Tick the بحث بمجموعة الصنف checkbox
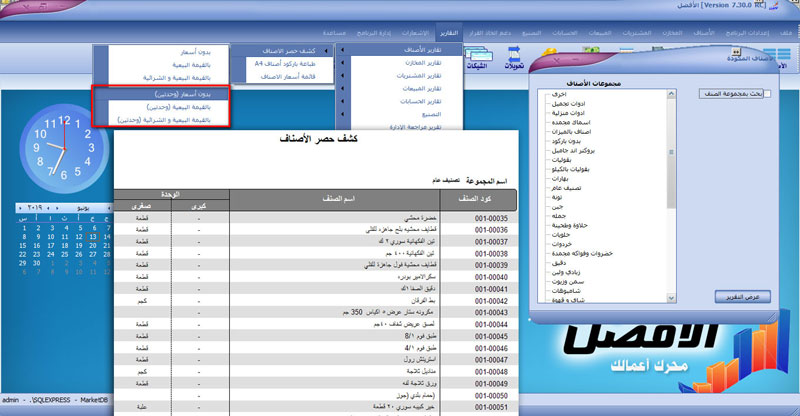The height and width of the screenshot is (416, 800). pos(767,94)
